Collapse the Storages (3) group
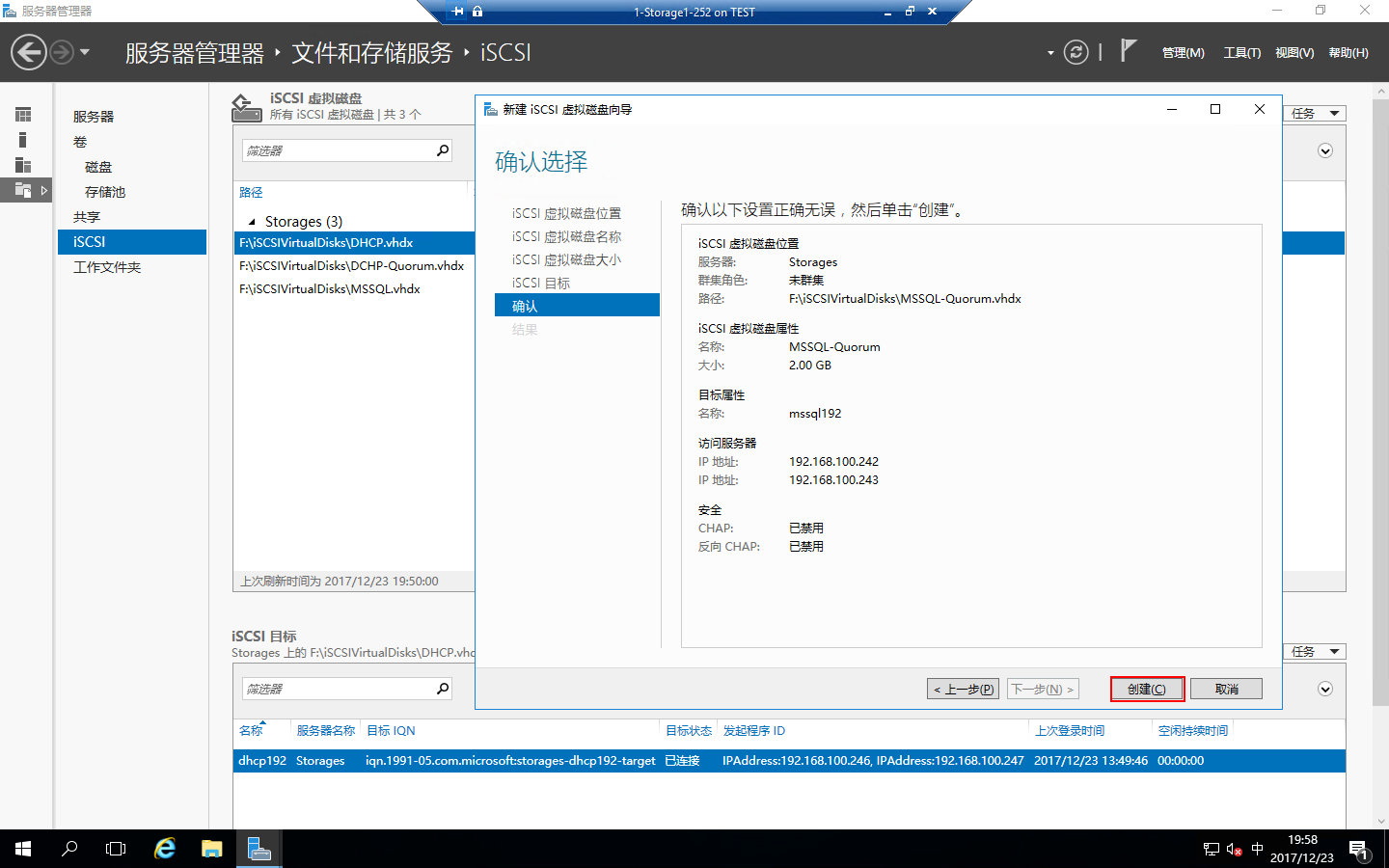 pos(253,222)
